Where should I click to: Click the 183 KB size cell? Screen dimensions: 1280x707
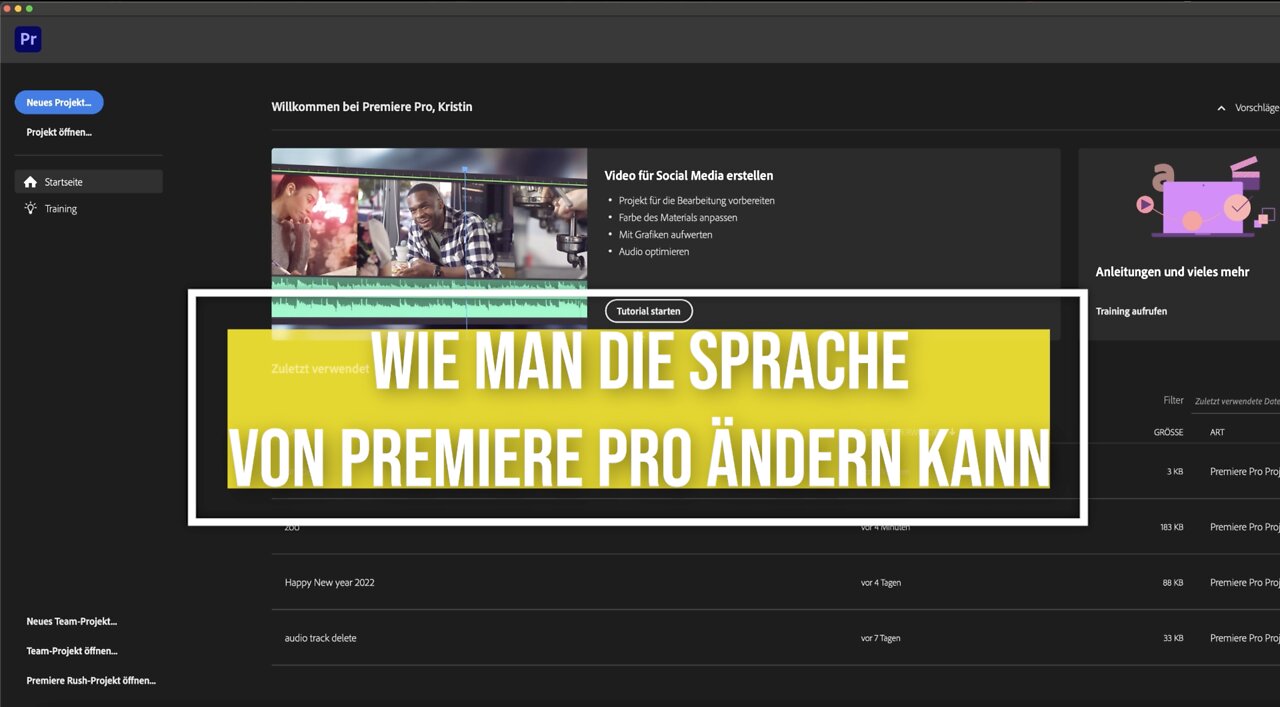pyautogui.click(x=1172, y=527)
